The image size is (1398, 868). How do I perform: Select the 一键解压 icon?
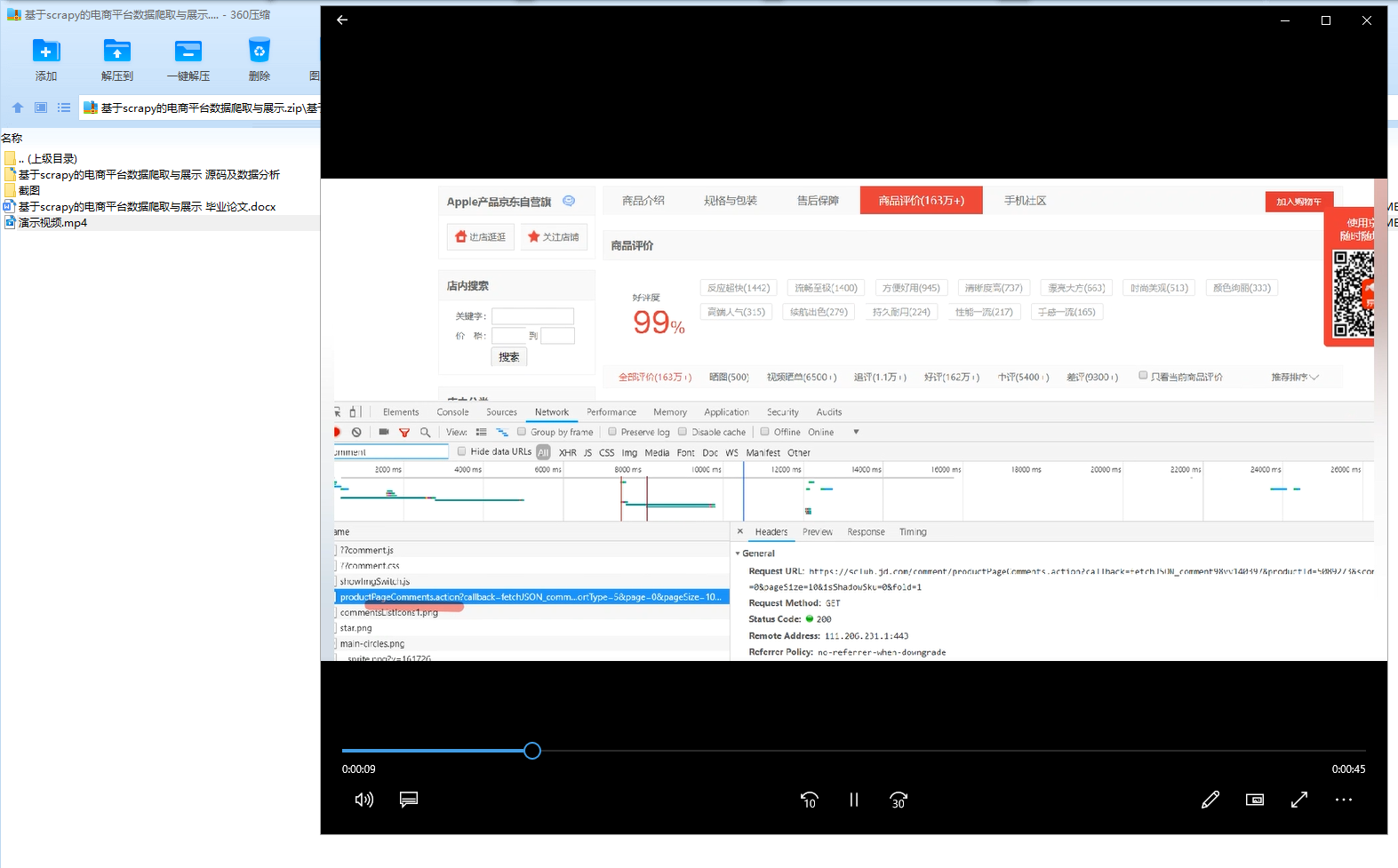click(188, 52)
